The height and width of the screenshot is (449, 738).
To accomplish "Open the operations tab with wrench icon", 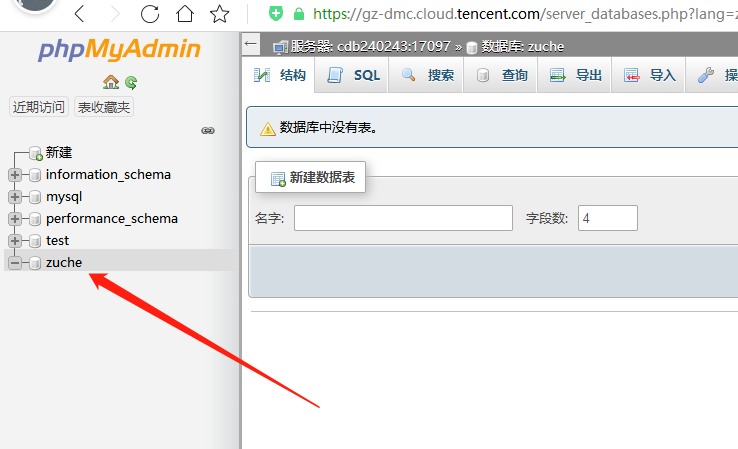I will (712, 75).
